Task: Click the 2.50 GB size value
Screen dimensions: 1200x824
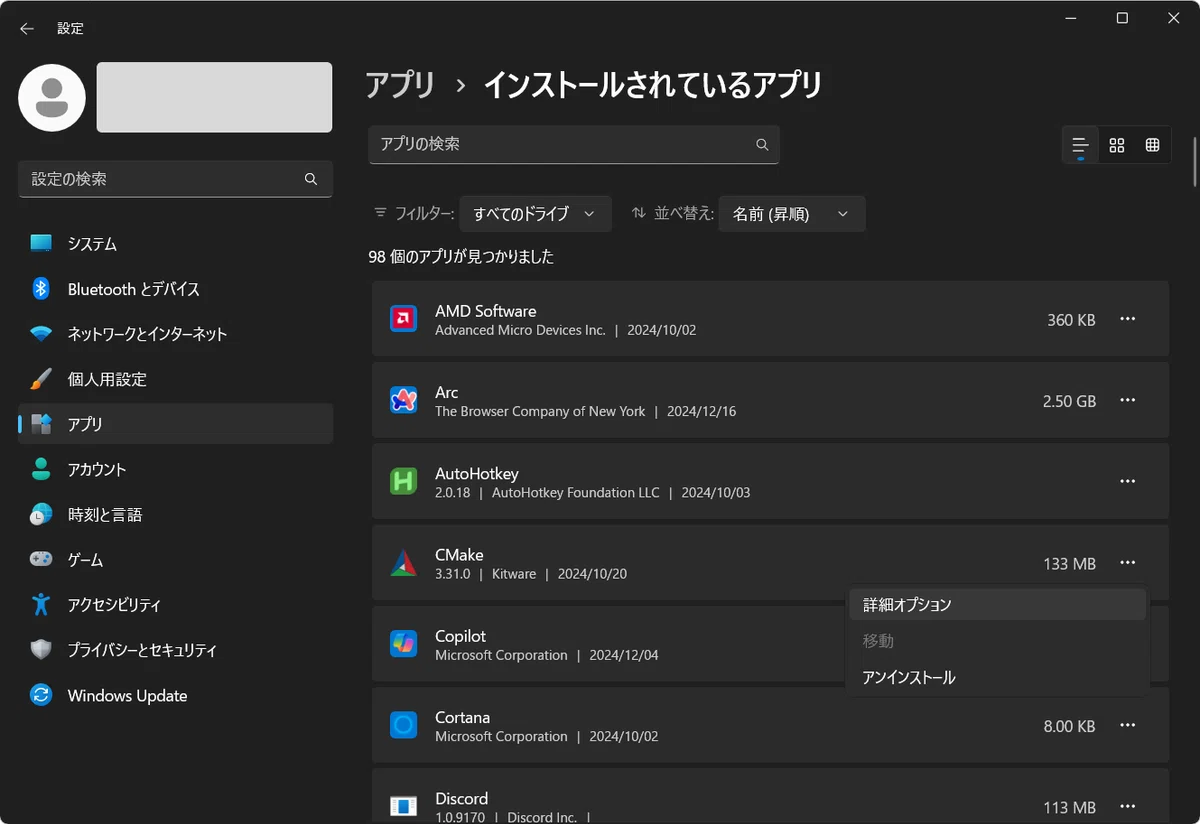Action: click(1069, 401)
